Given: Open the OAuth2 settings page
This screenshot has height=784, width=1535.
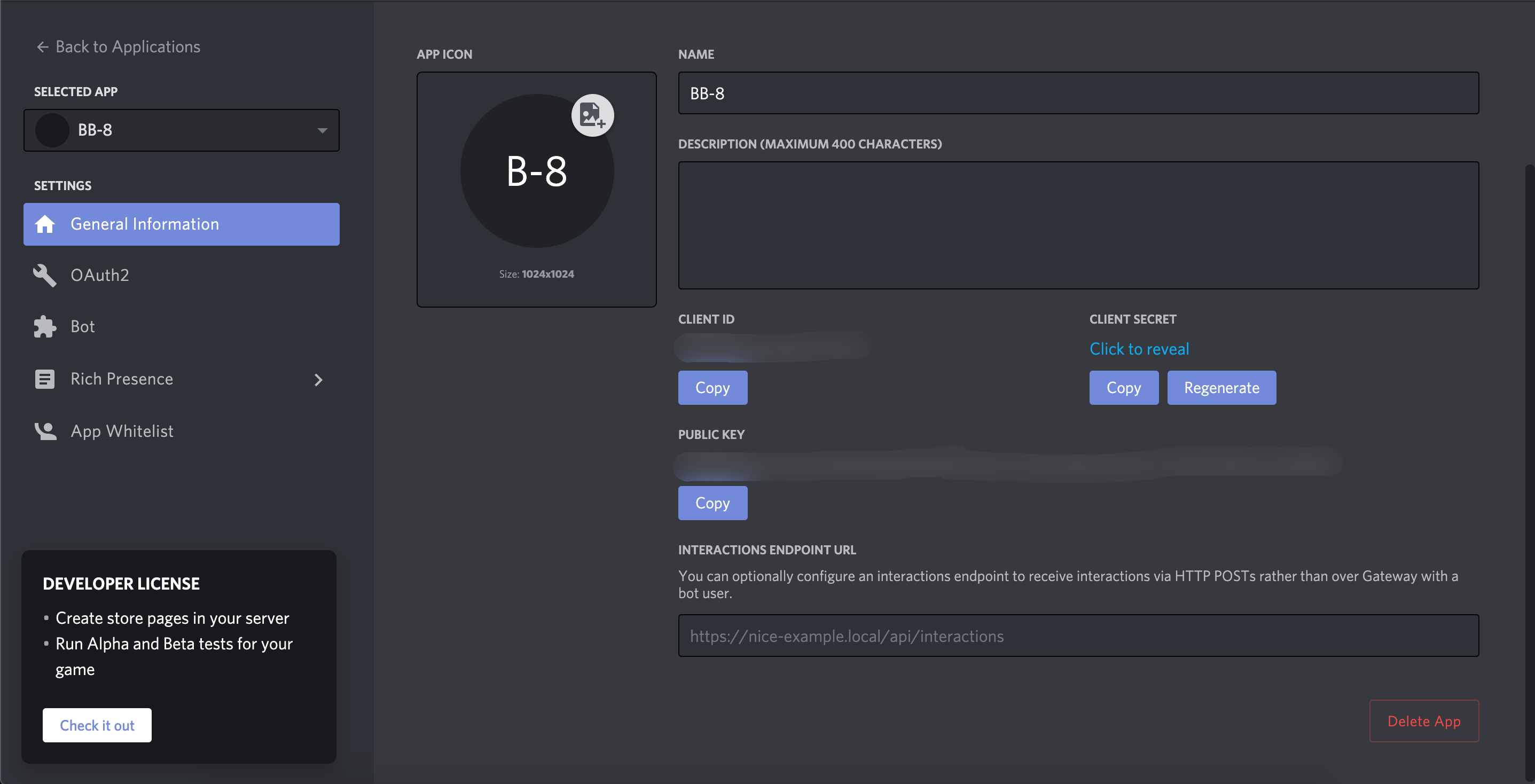Looking at the screenshot, I should pyautogui.click(x=181, y=275).
